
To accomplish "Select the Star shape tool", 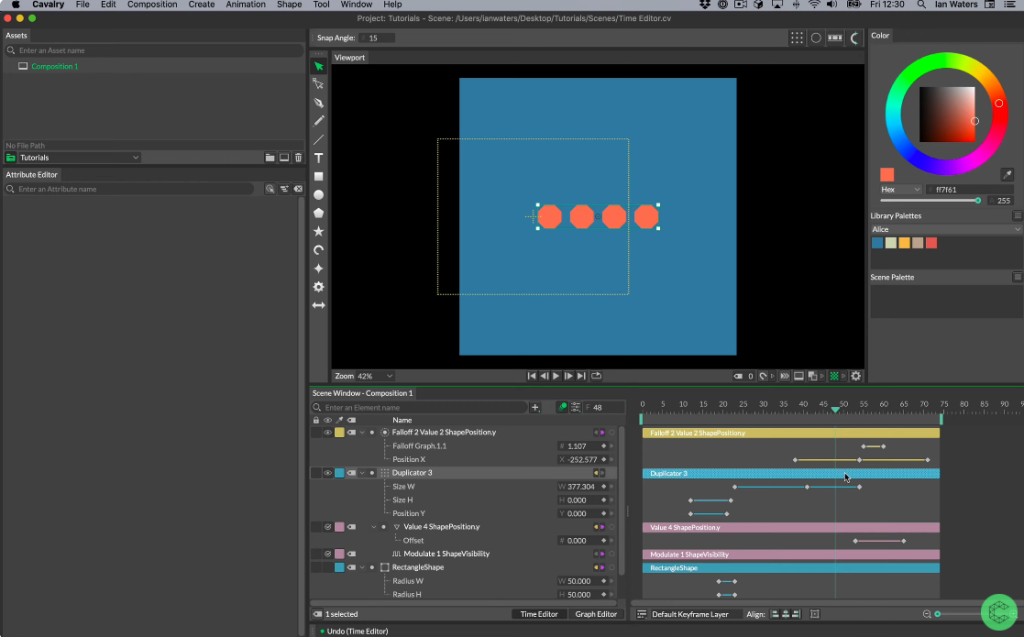I will coord(319,231).
